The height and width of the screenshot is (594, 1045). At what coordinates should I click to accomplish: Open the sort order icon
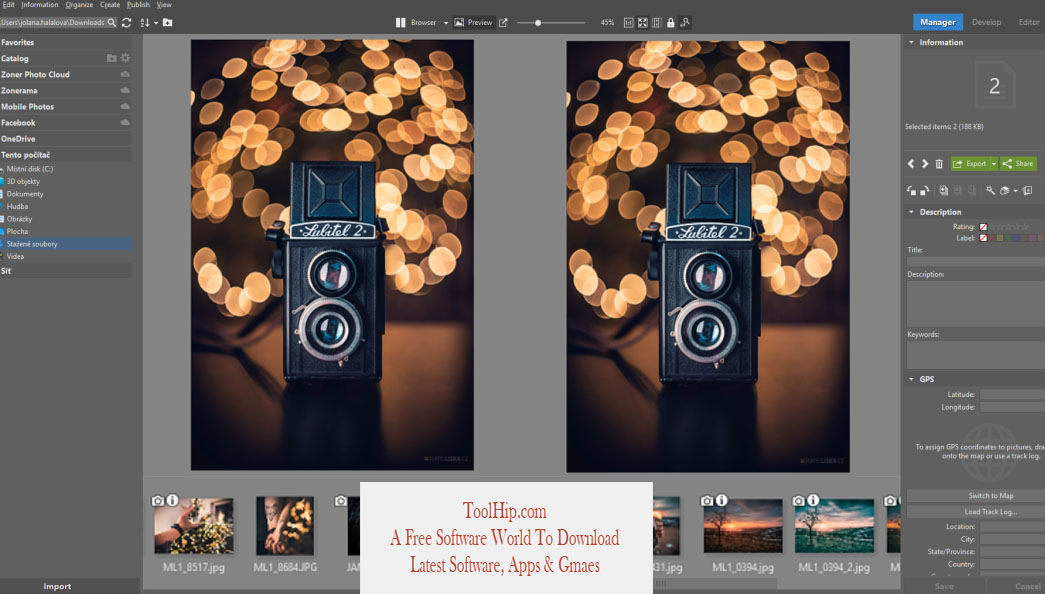(145, 23)
